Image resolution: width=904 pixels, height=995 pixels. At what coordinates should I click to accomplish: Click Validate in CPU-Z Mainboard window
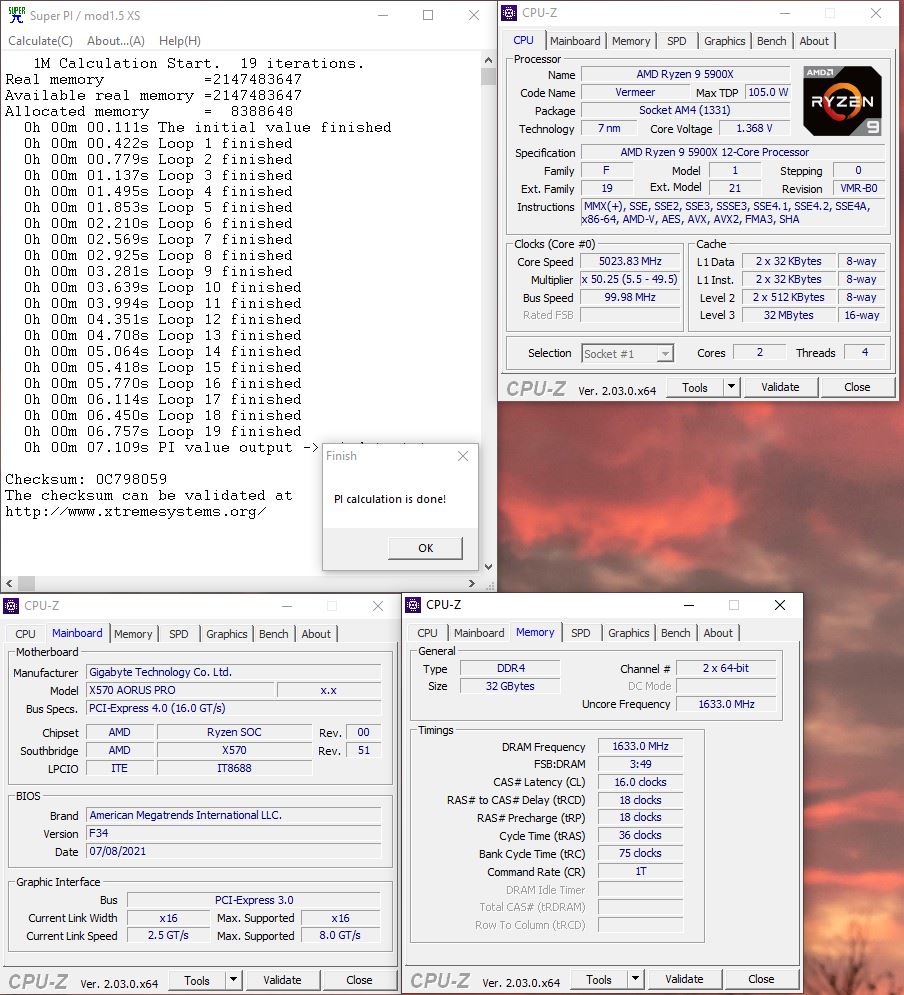[x=282, y=980]
